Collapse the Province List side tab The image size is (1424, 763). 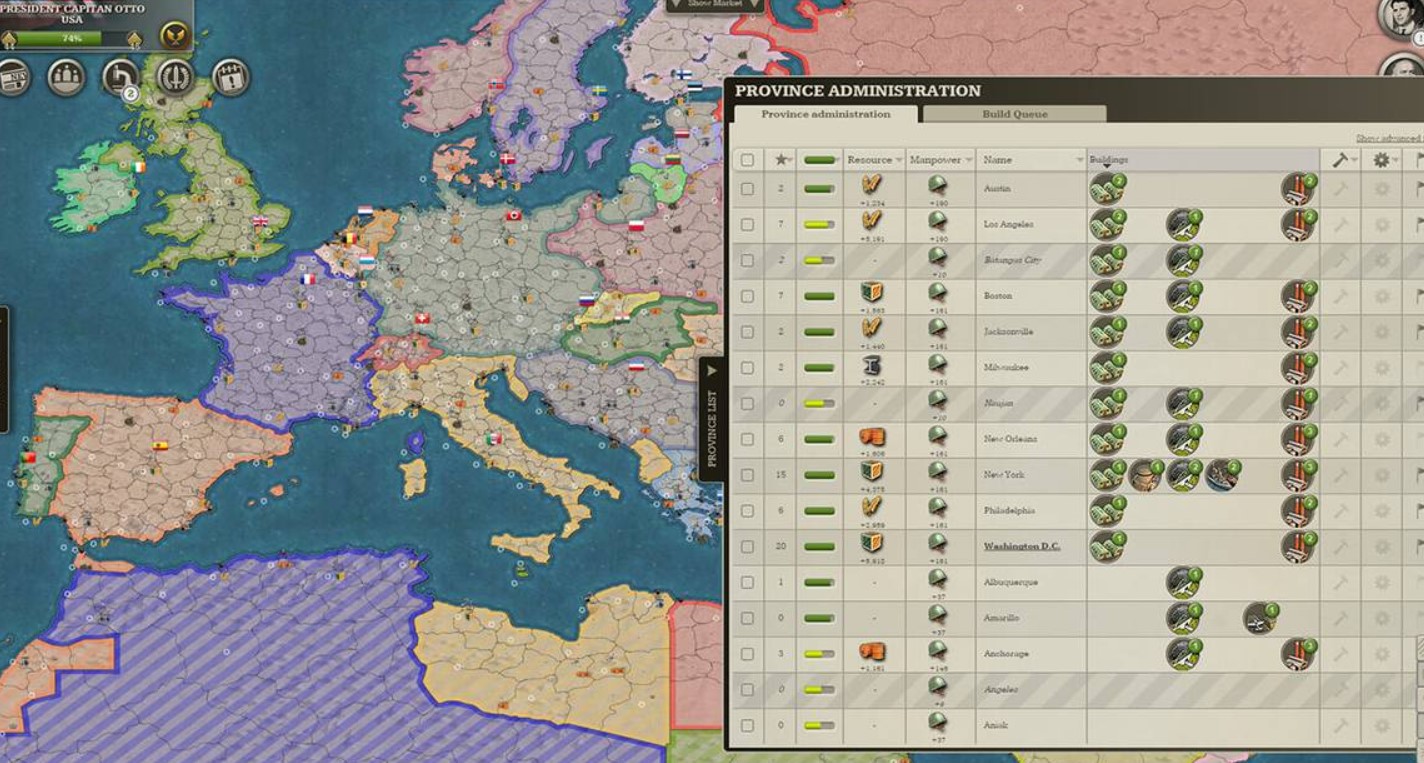tap(711, 419)
